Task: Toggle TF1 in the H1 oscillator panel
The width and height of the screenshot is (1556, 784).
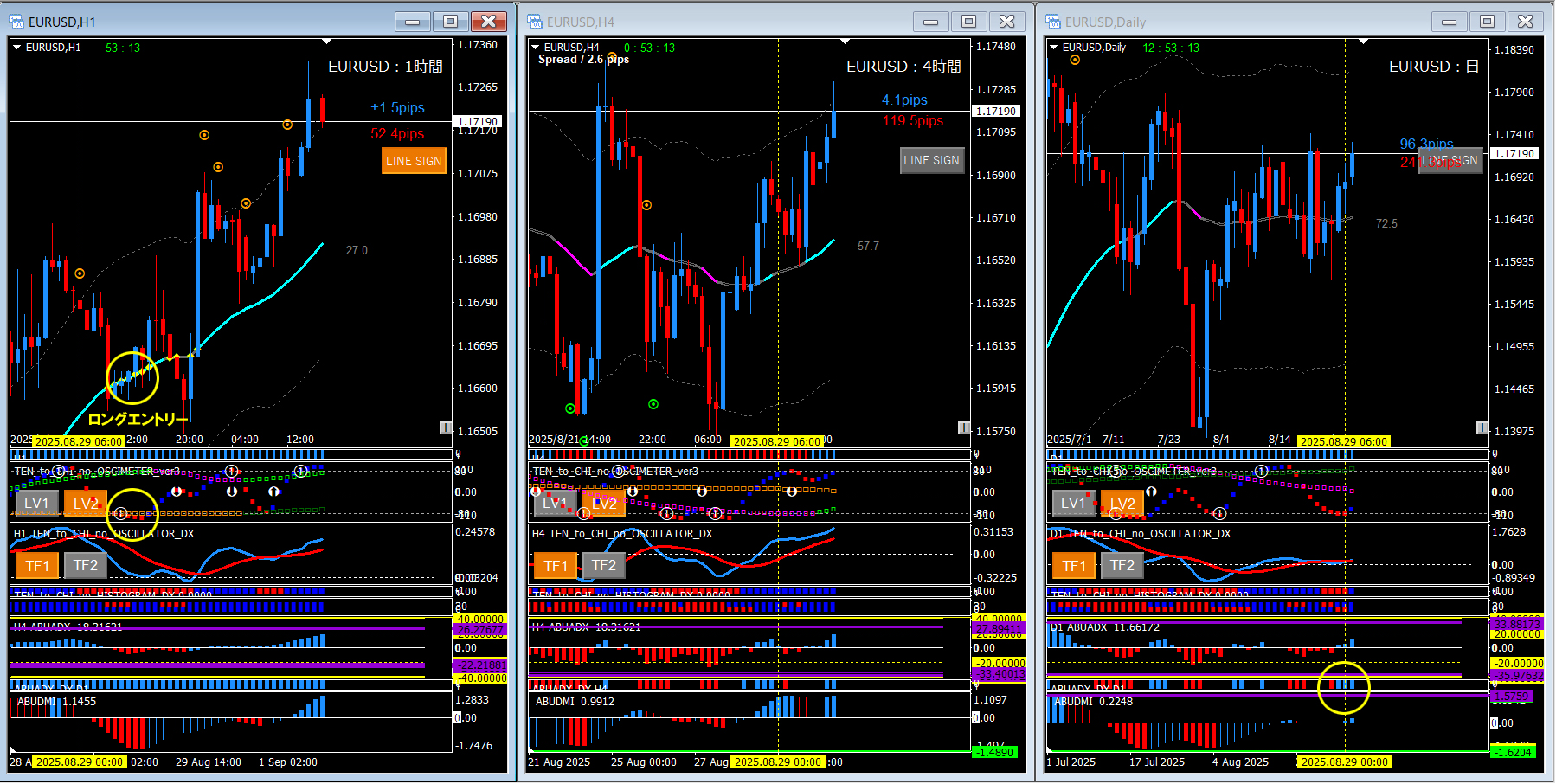Action: click(36, 566)
